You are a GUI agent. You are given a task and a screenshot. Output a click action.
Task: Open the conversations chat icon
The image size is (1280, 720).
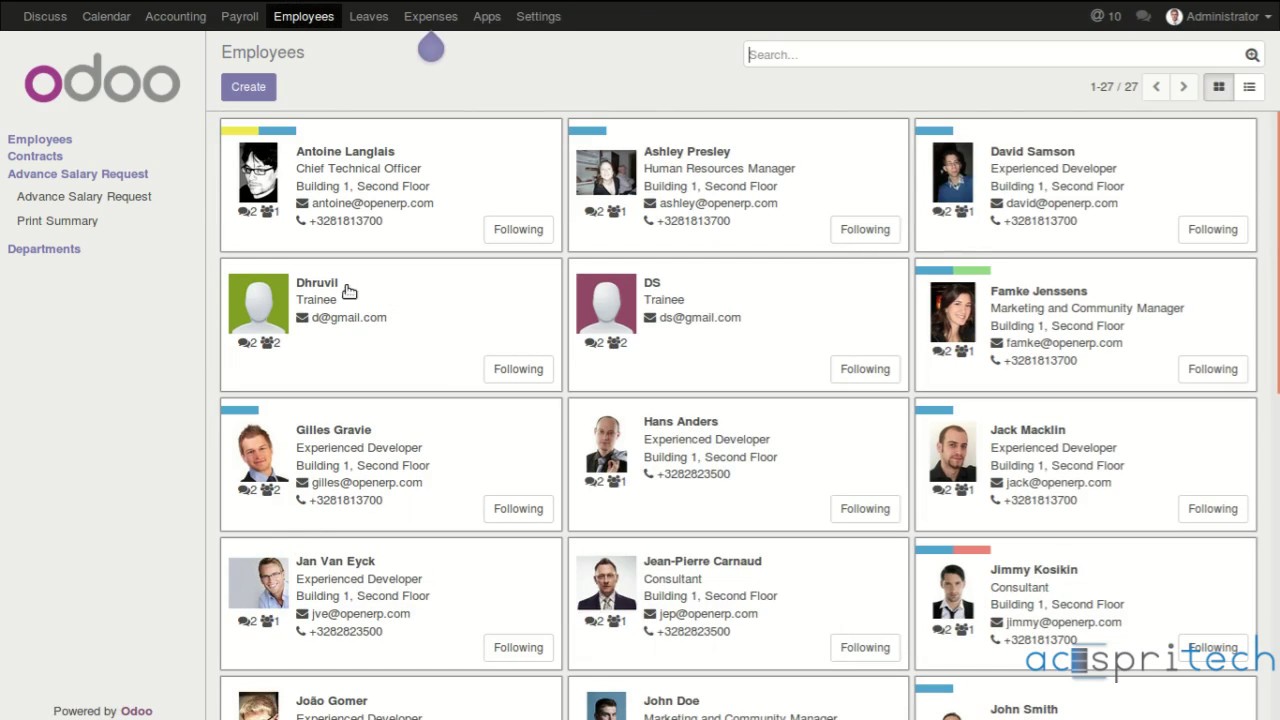click(1143, 16)
